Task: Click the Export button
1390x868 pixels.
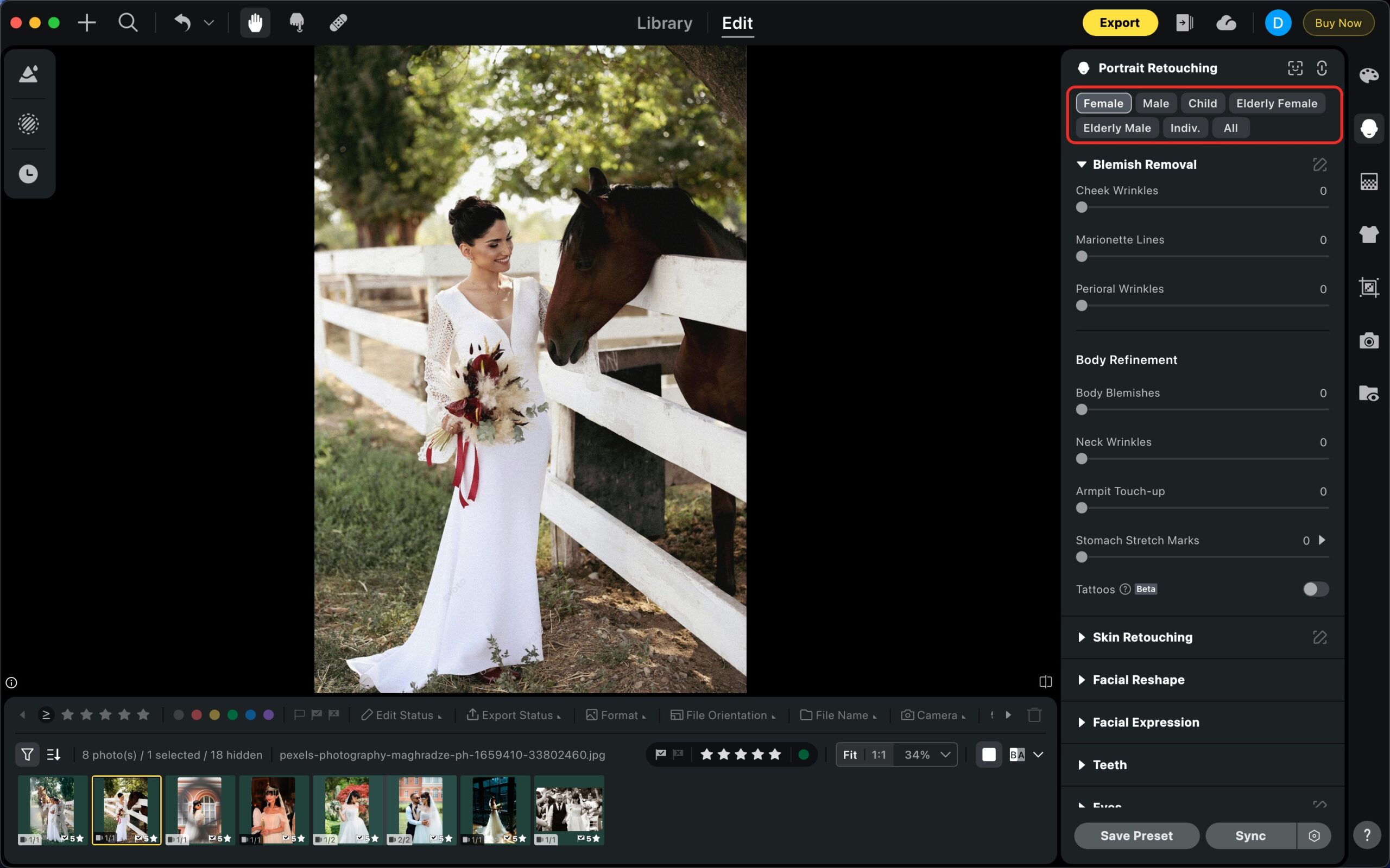Action: coord(1119,23)
